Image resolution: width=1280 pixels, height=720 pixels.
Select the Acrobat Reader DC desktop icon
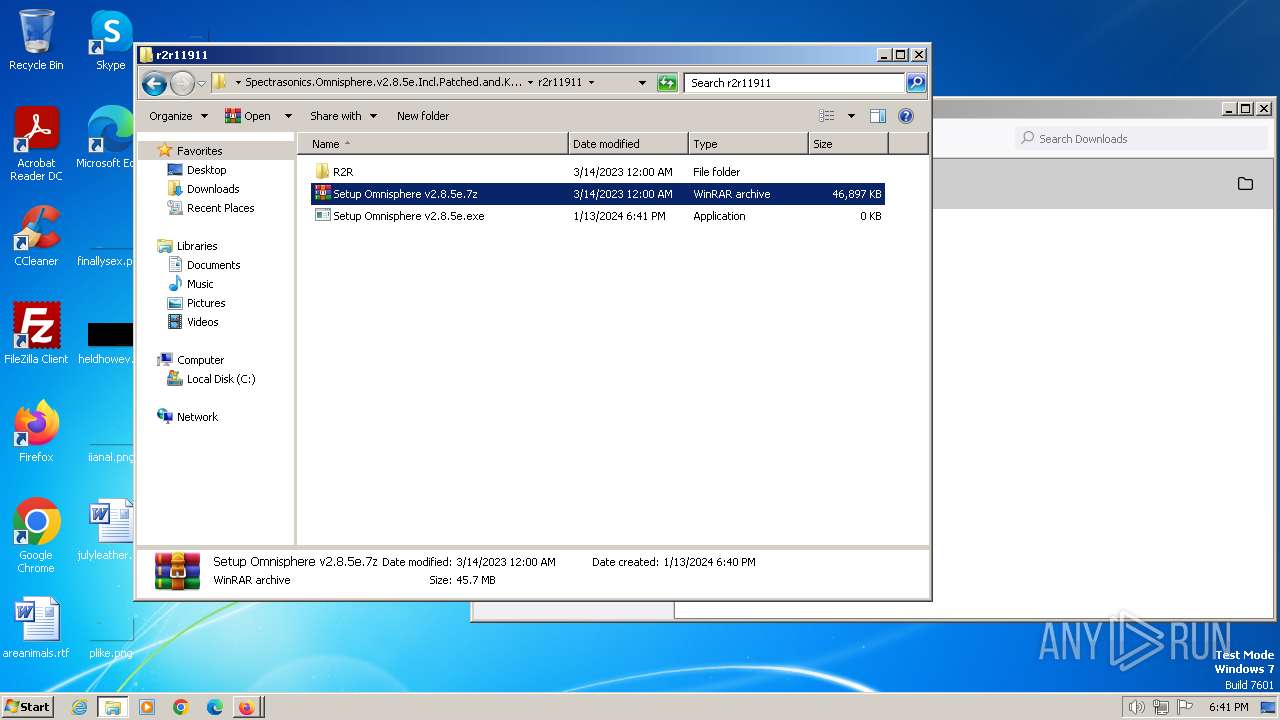(x=36, y=144)
